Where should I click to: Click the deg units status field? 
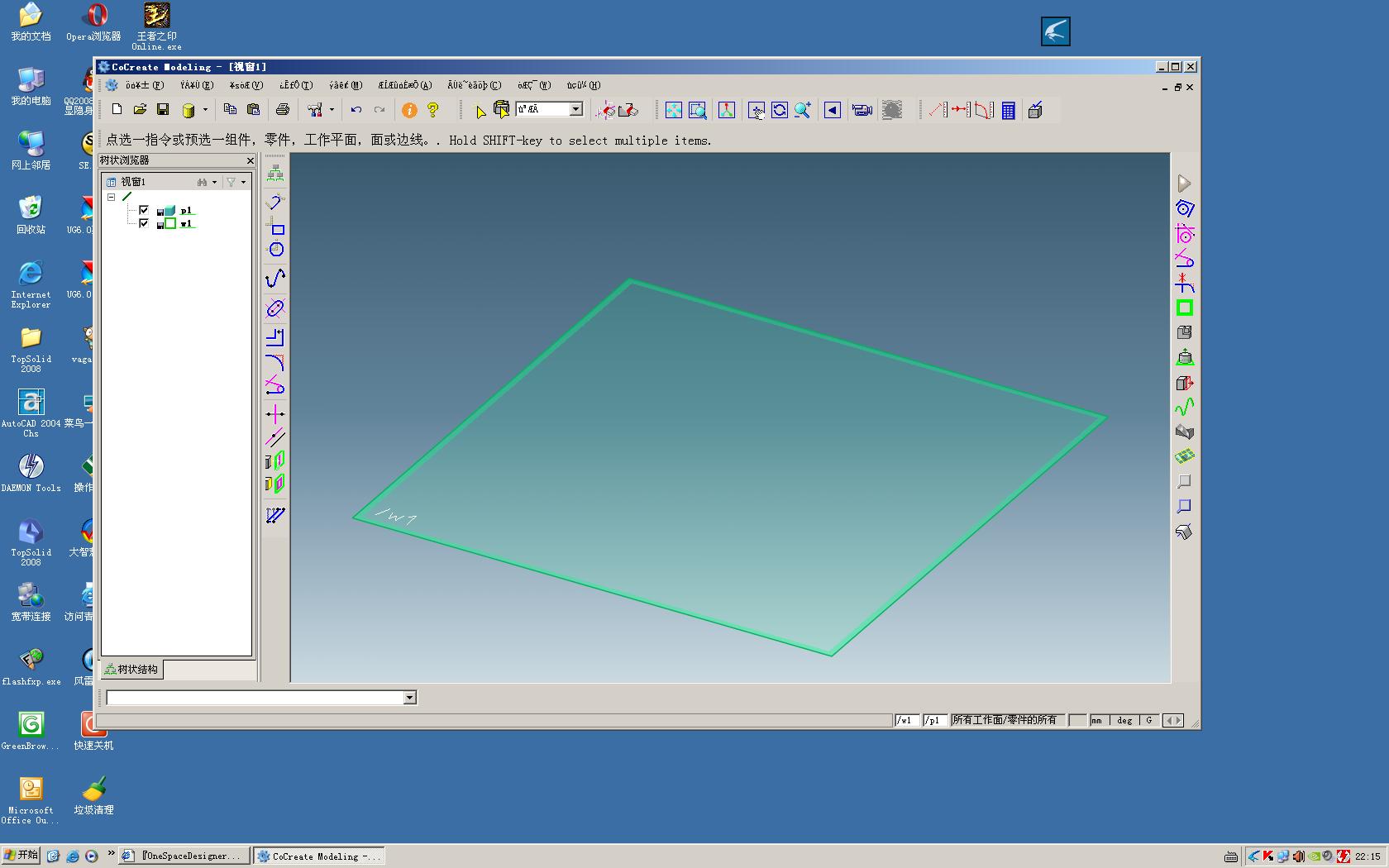1124,720
